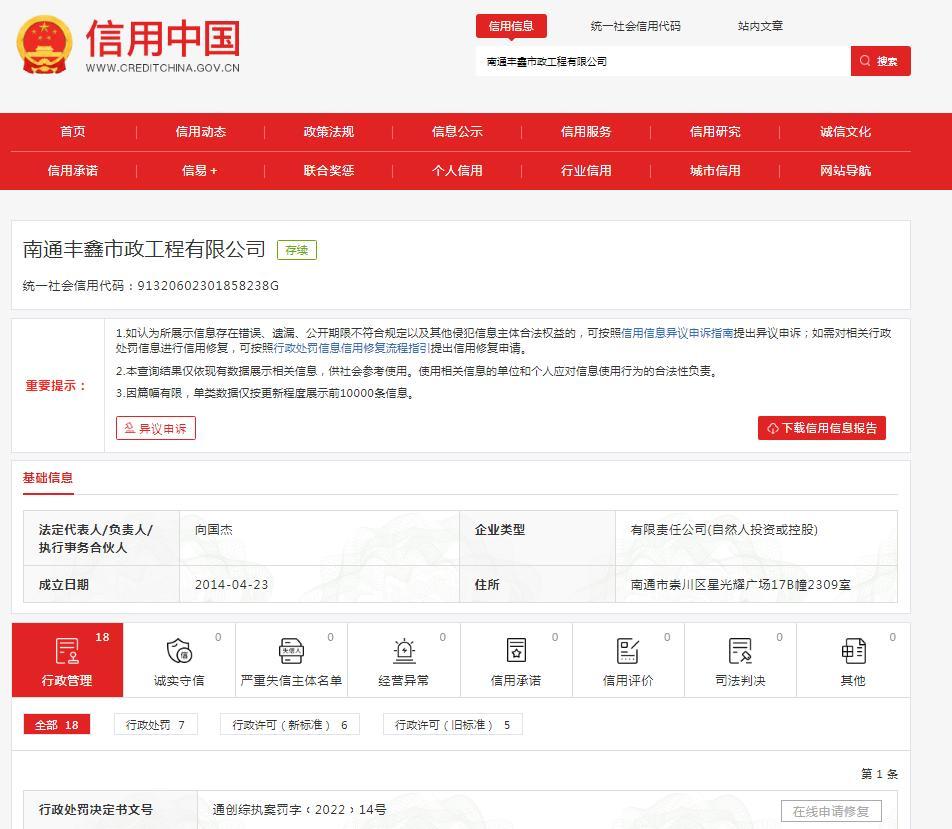This screenshot has width=952, height=829.
Task: Open 信用研究 navigation item
Action: (x=715, y=132)
